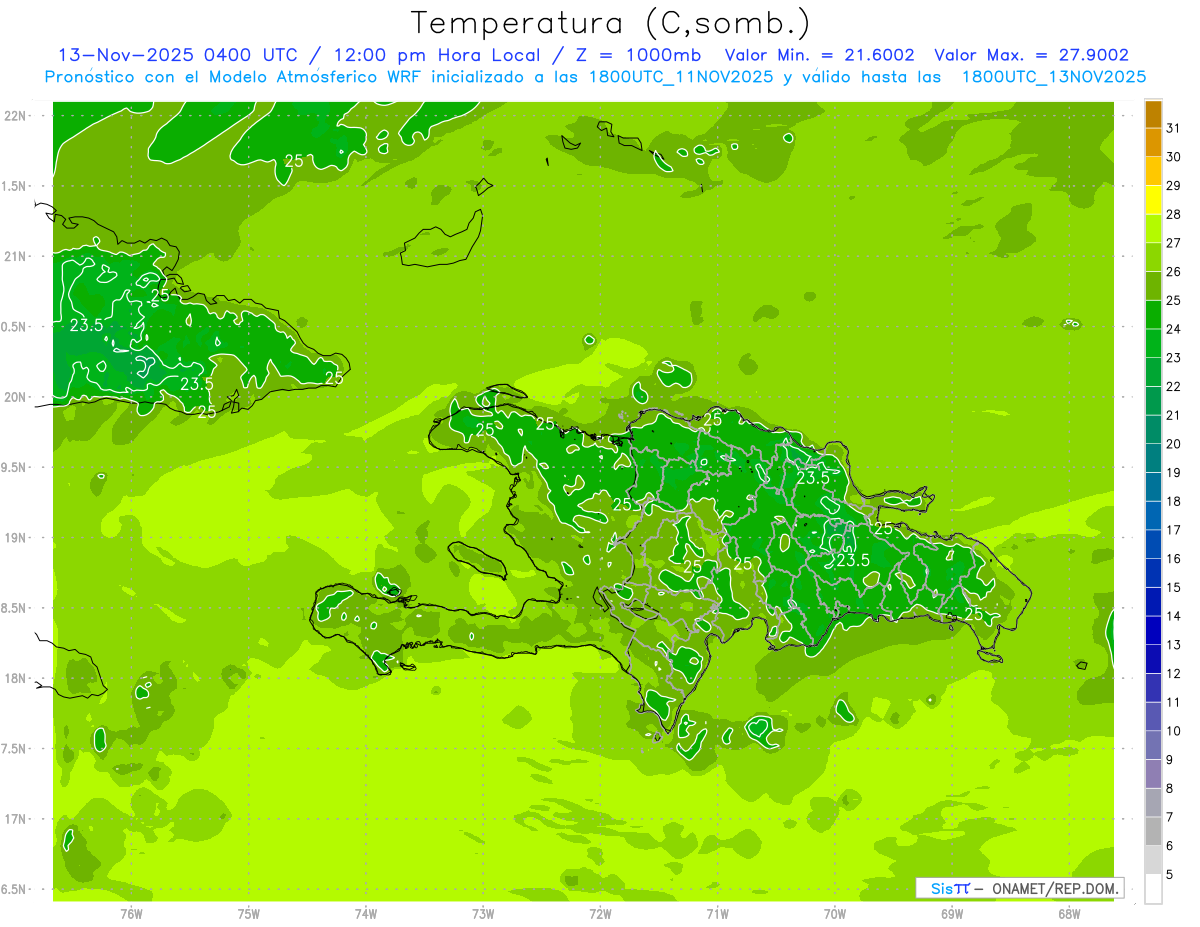The width and height of the screenshot is (1200, 927).
Task: Click longitude axis label "73W"
Action: click(483, 914)
